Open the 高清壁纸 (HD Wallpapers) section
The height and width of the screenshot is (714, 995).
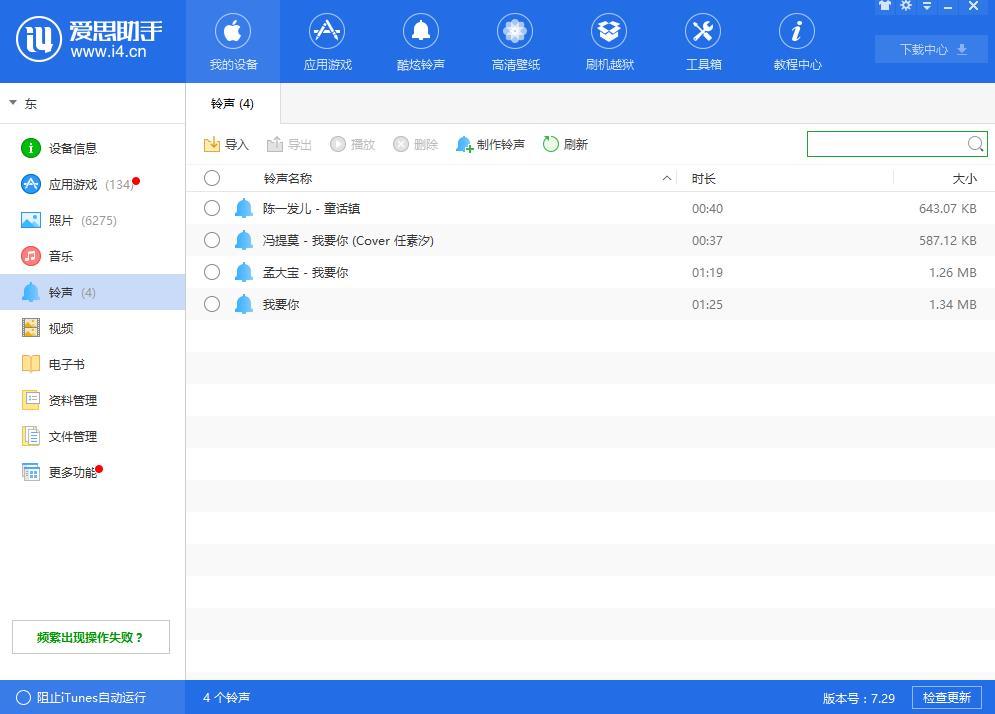(514, 40)
